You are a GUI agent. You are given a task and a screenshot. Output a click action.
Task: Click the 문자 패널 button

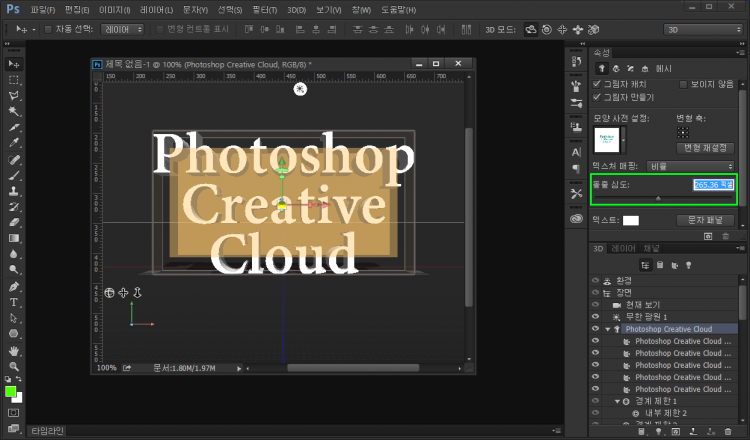(706, 219)
